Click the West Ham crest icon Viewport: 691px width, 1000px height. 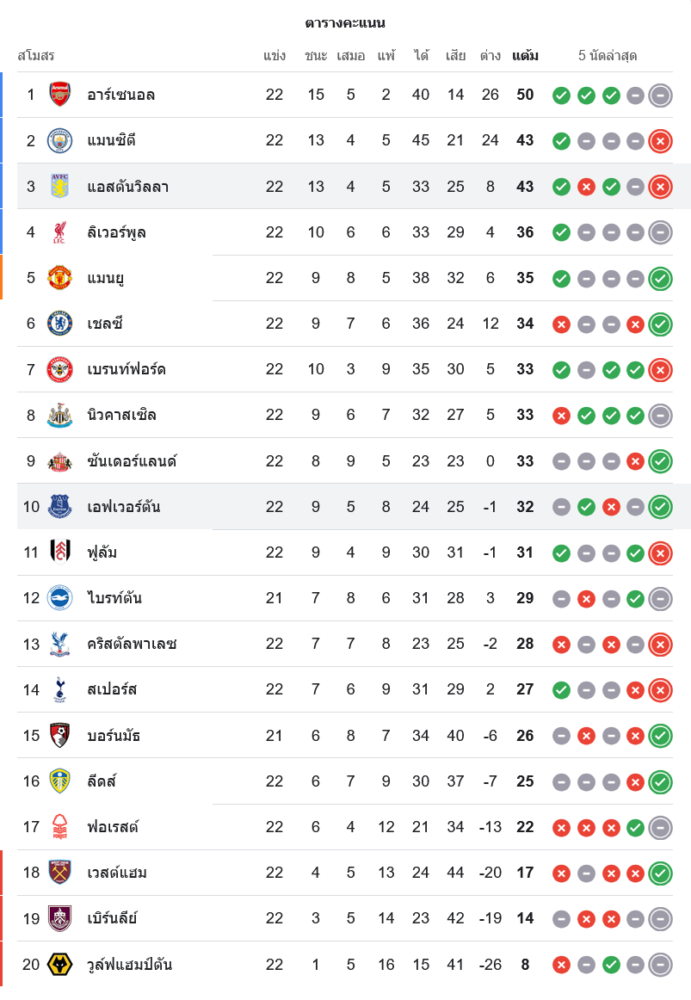[60, 872]
